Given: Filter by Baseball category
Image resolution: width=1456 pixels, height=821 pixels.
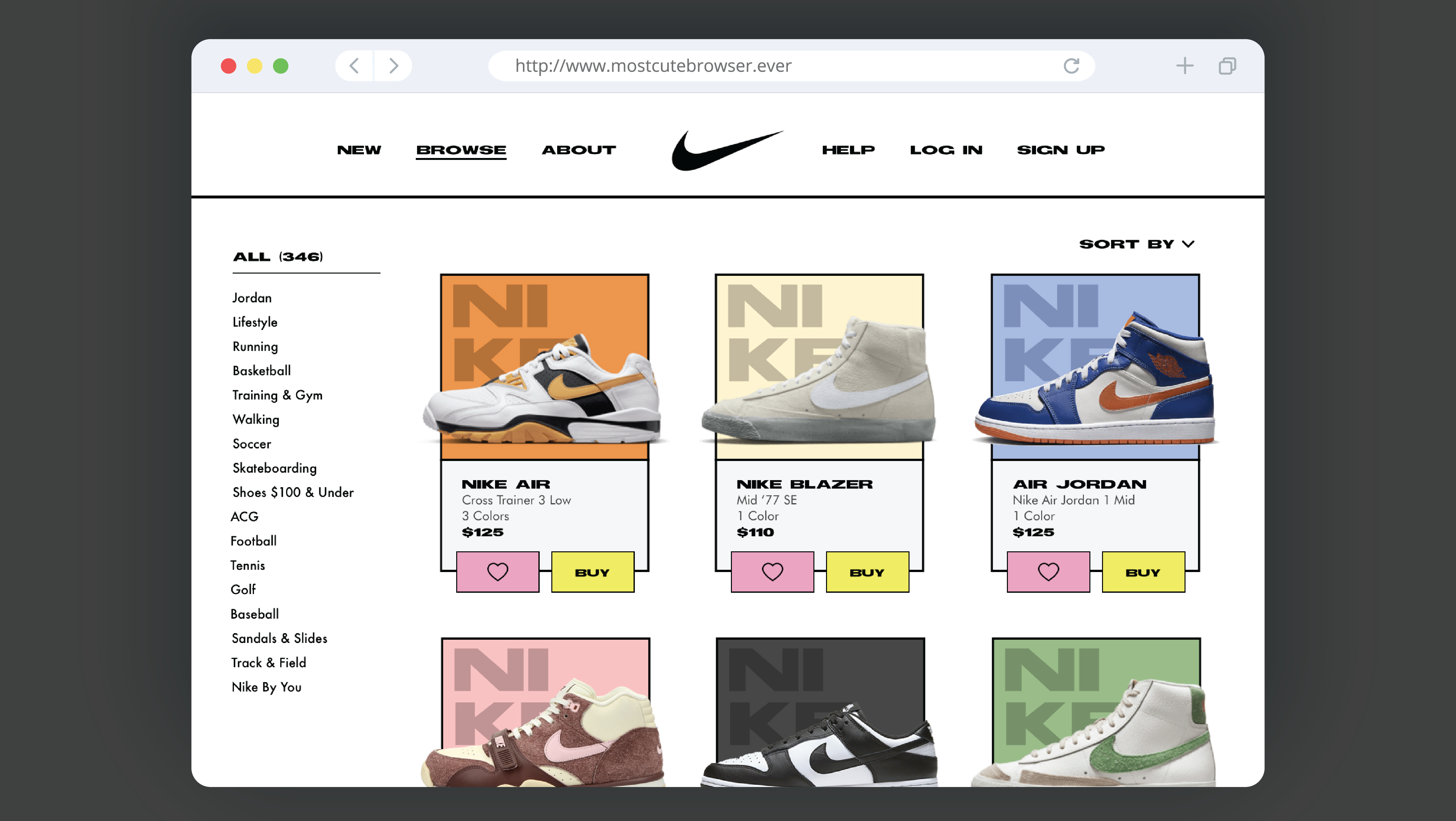Looking at the screenshot, I should 254,614.
